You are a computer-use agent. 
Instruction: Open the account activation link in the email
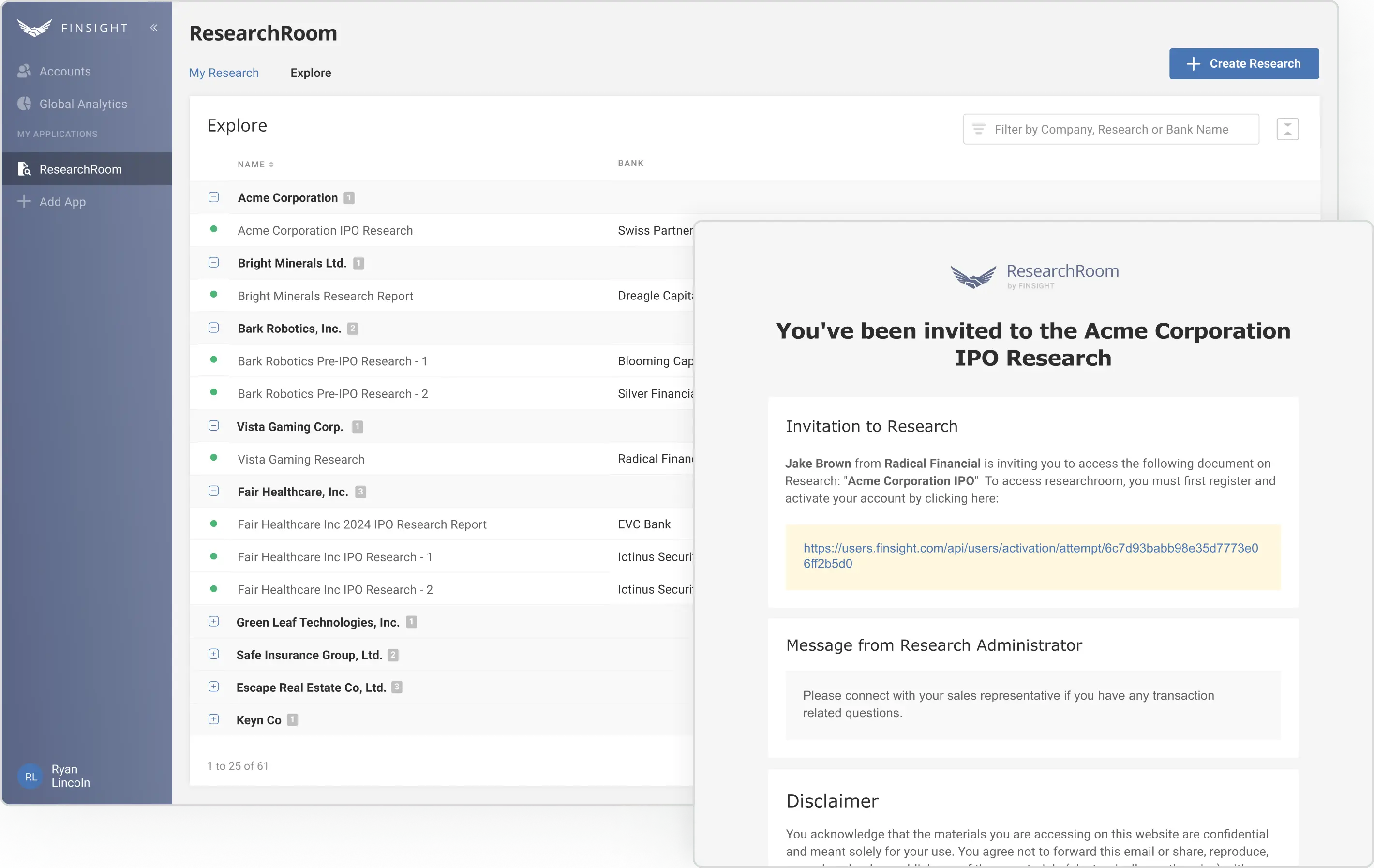[1030, 556]
